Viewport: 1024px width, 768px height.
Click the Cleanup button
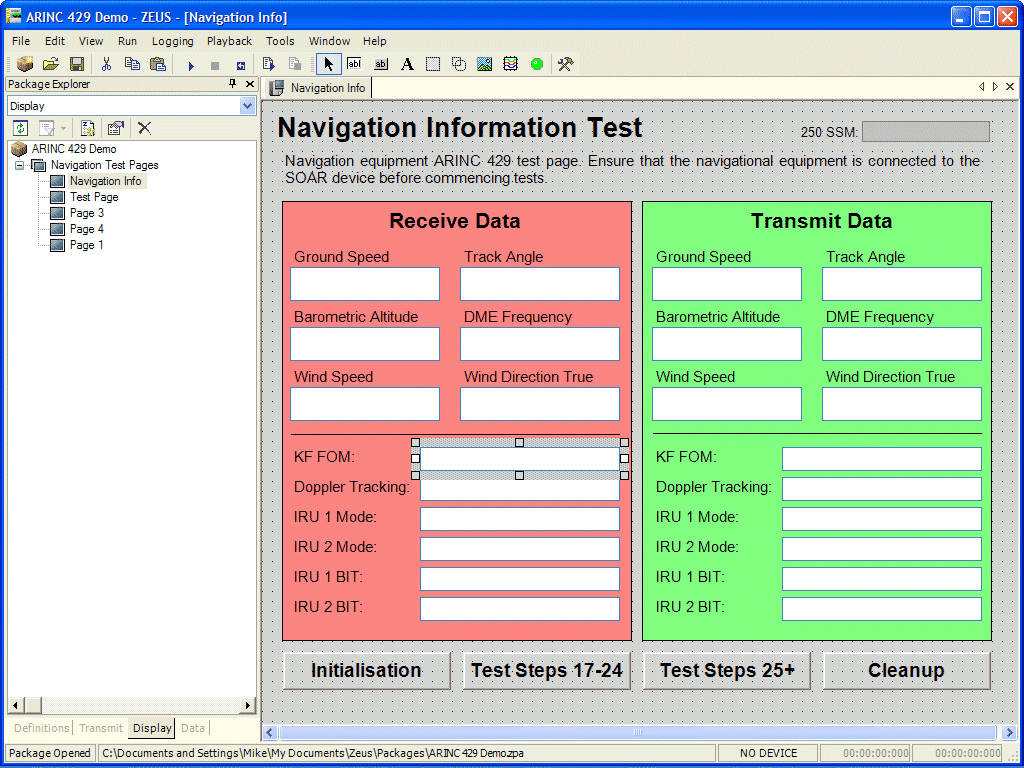[x=906, y=670]
